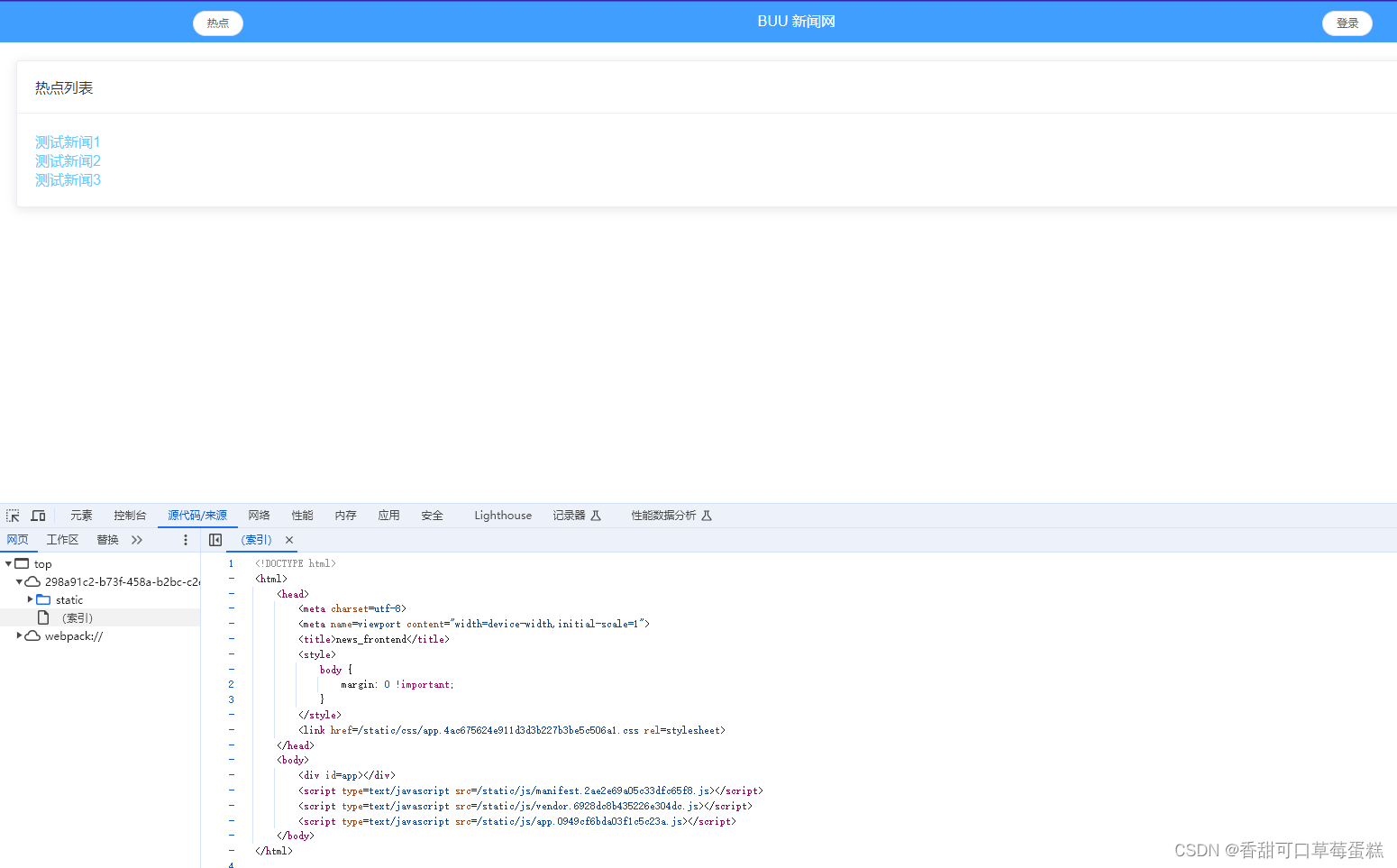1397x868 pixels.
Task: Expand the static folder tree arrow
Action: [30, 599]
